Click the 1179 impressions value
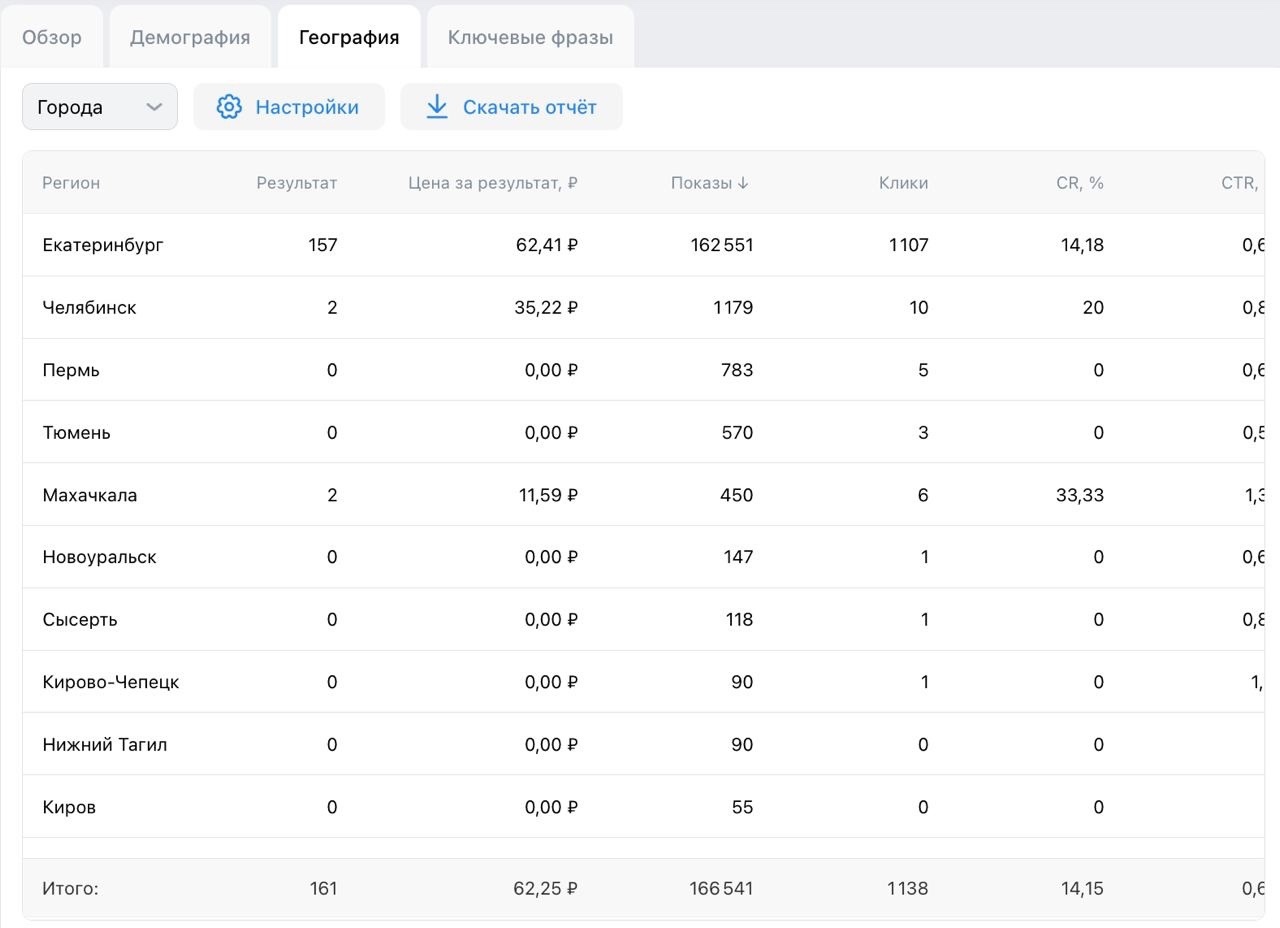 733,308
